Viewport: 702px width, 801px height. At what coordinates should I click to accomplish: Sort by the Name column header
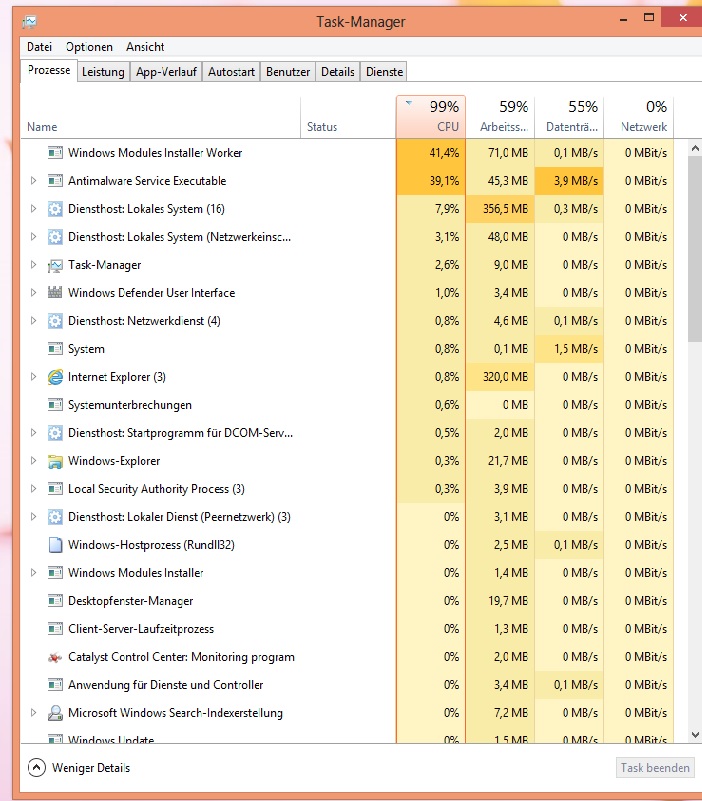[160, 117]
